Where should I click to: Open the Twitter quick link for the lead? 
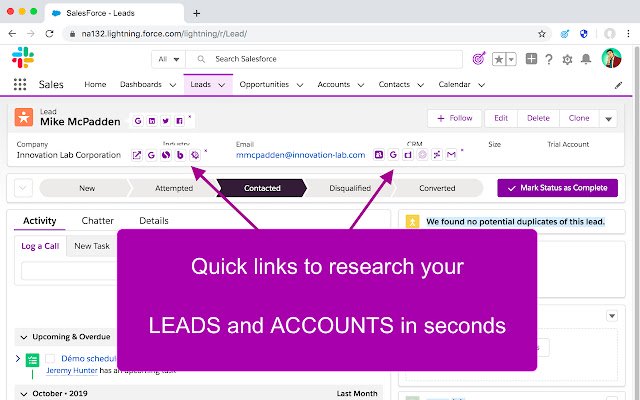click(165, 121)
